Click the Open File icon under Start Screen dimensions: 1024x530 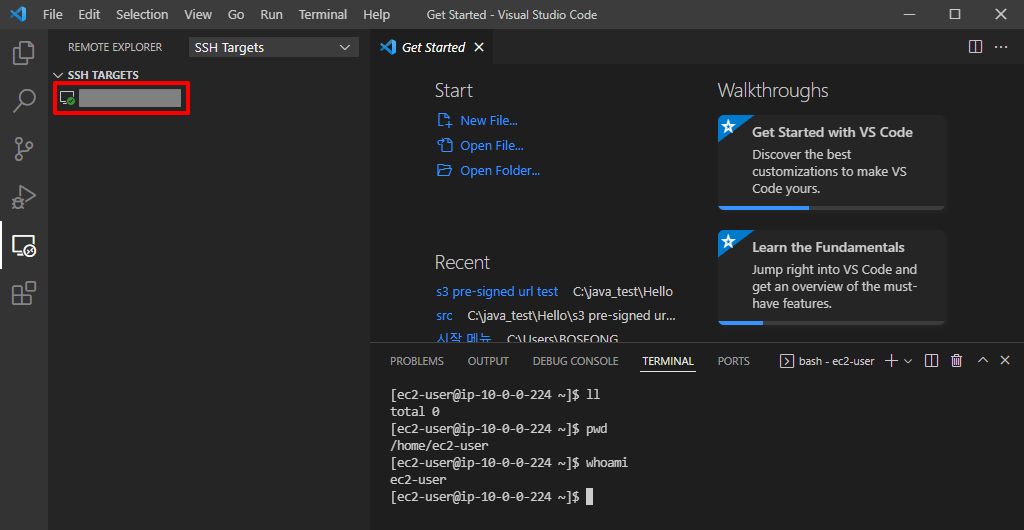(x=445, y=146)
